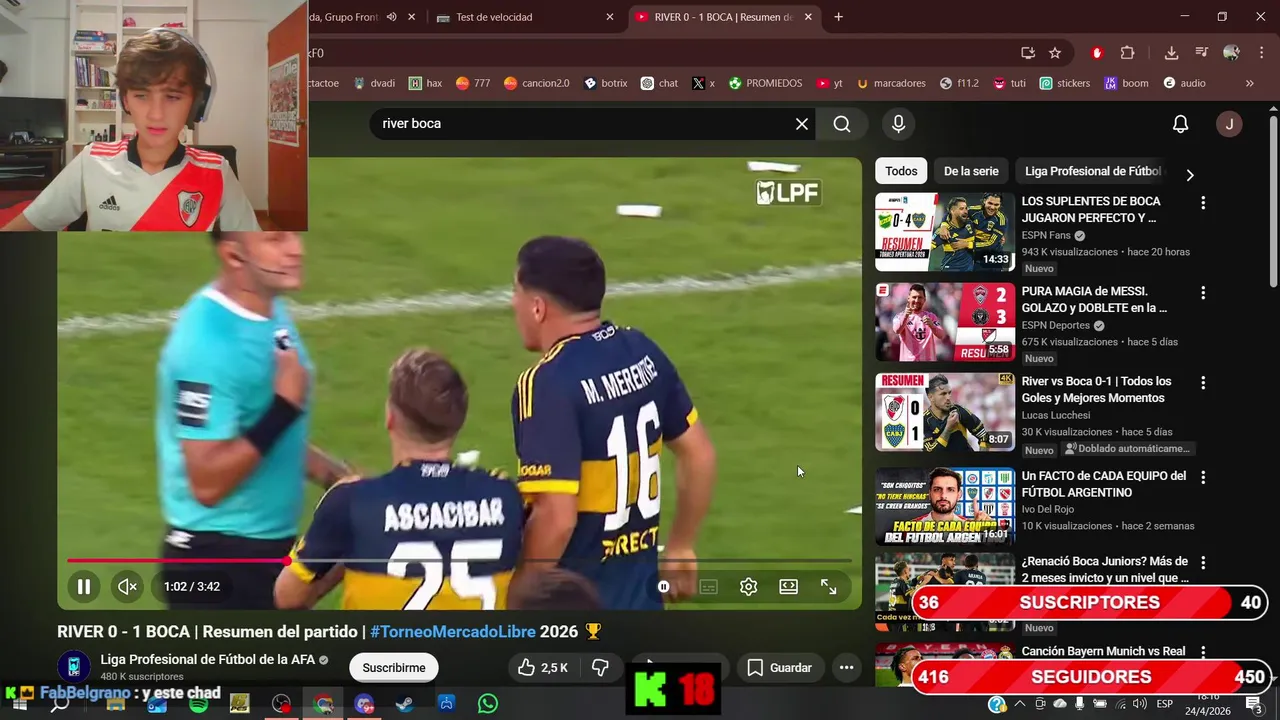1280x720 pixels.
Task: Open Steam from the taskbar
Action: 405,704
